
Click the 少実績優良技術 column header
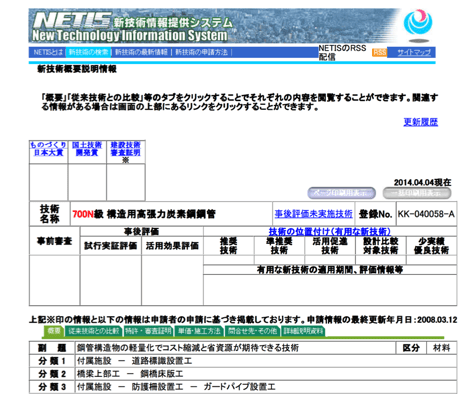pyautogui.click(x=431, y=246)
